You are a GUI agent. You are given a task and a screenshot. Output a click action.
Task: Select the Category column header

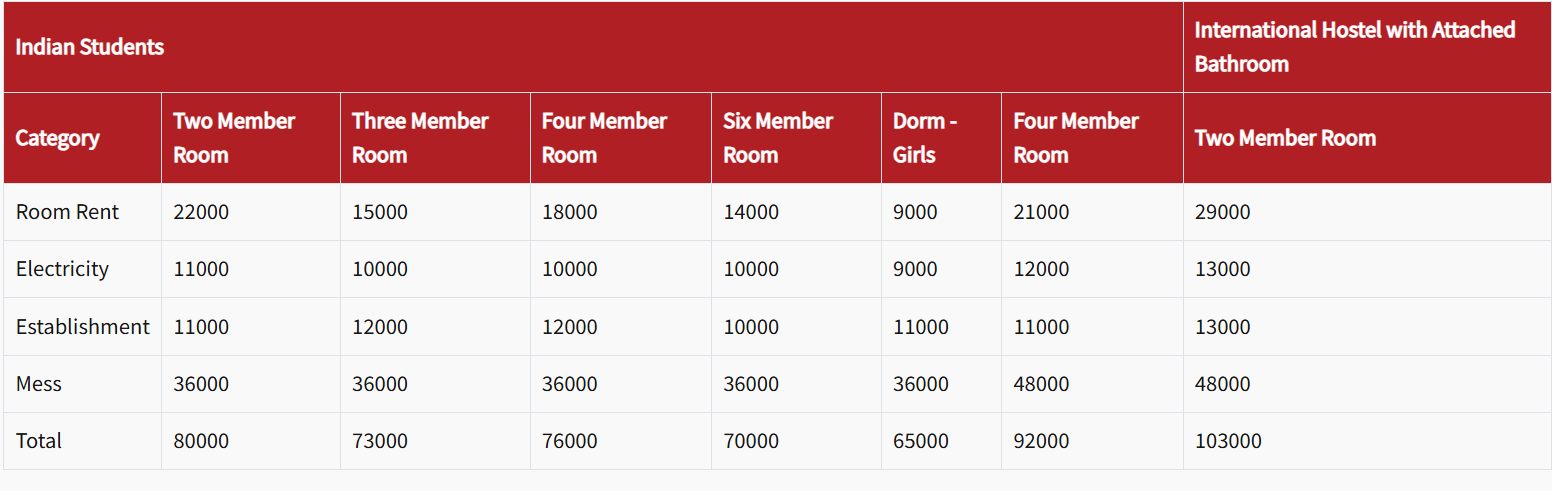tap(58, 138)
